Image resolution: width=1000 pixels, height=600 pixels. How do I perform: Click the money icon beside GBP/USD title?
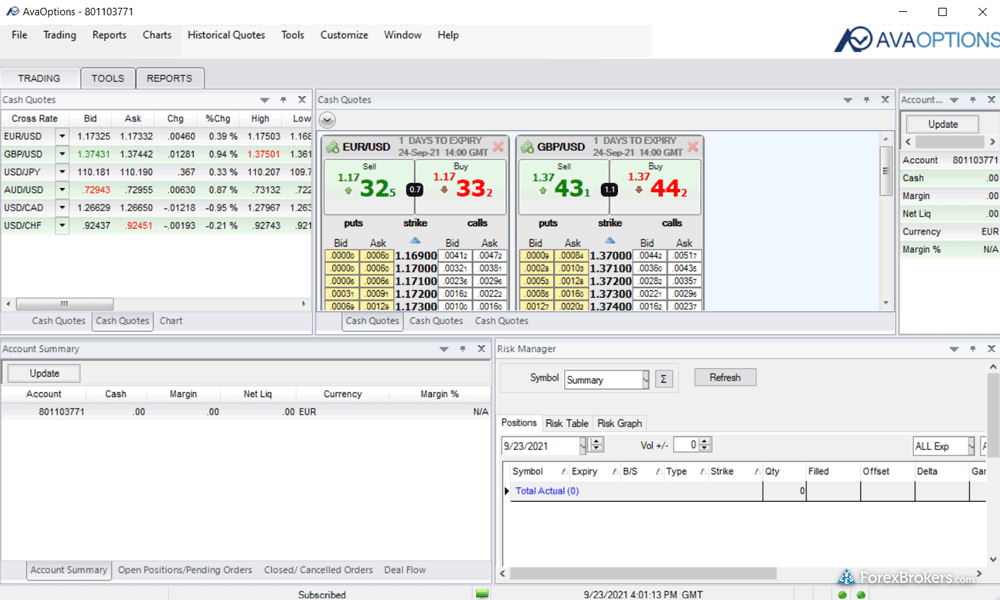[527, 147]
